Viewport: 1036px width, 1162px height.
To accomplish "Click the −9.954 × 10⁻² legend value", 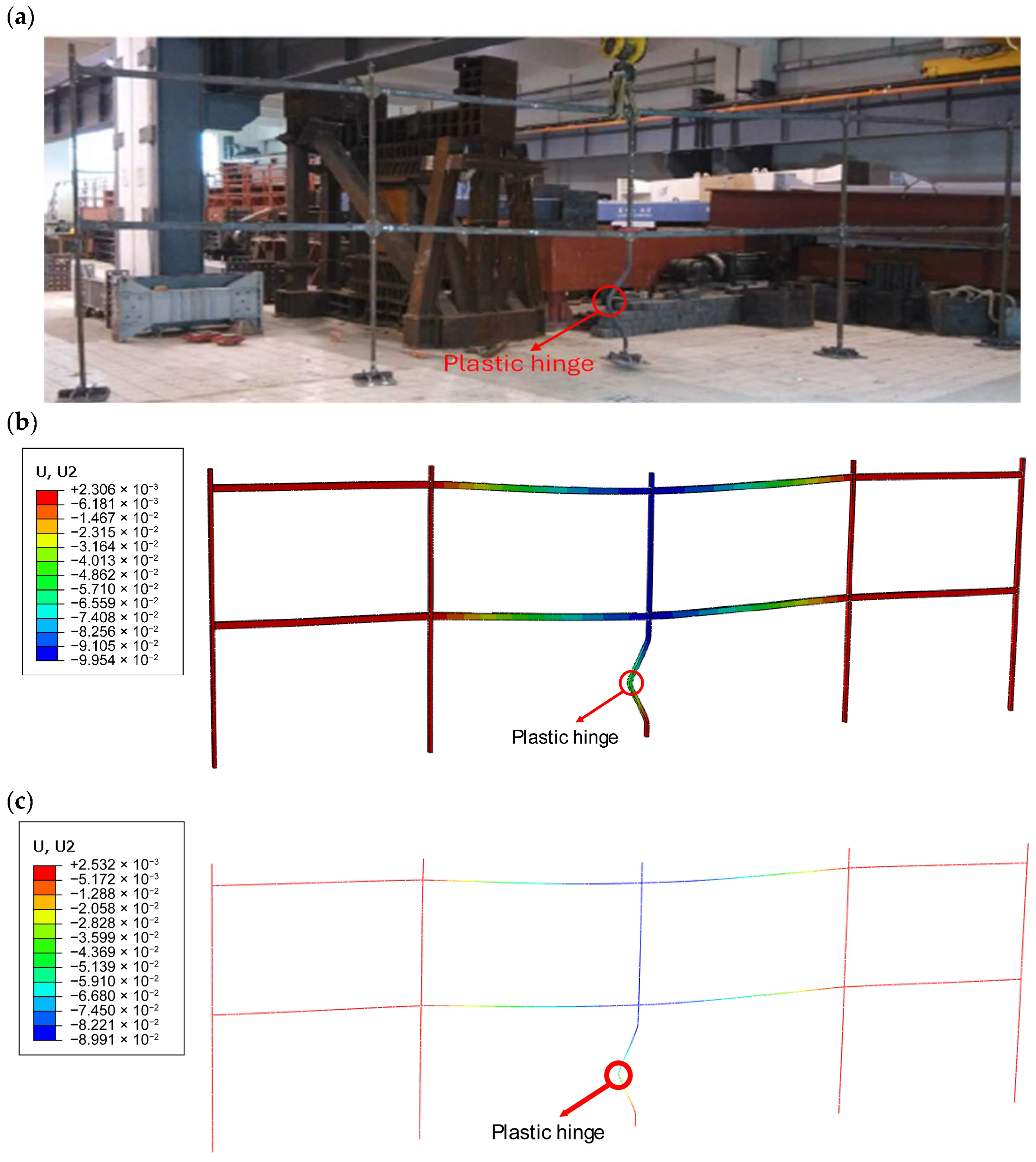I will (114, 660).
